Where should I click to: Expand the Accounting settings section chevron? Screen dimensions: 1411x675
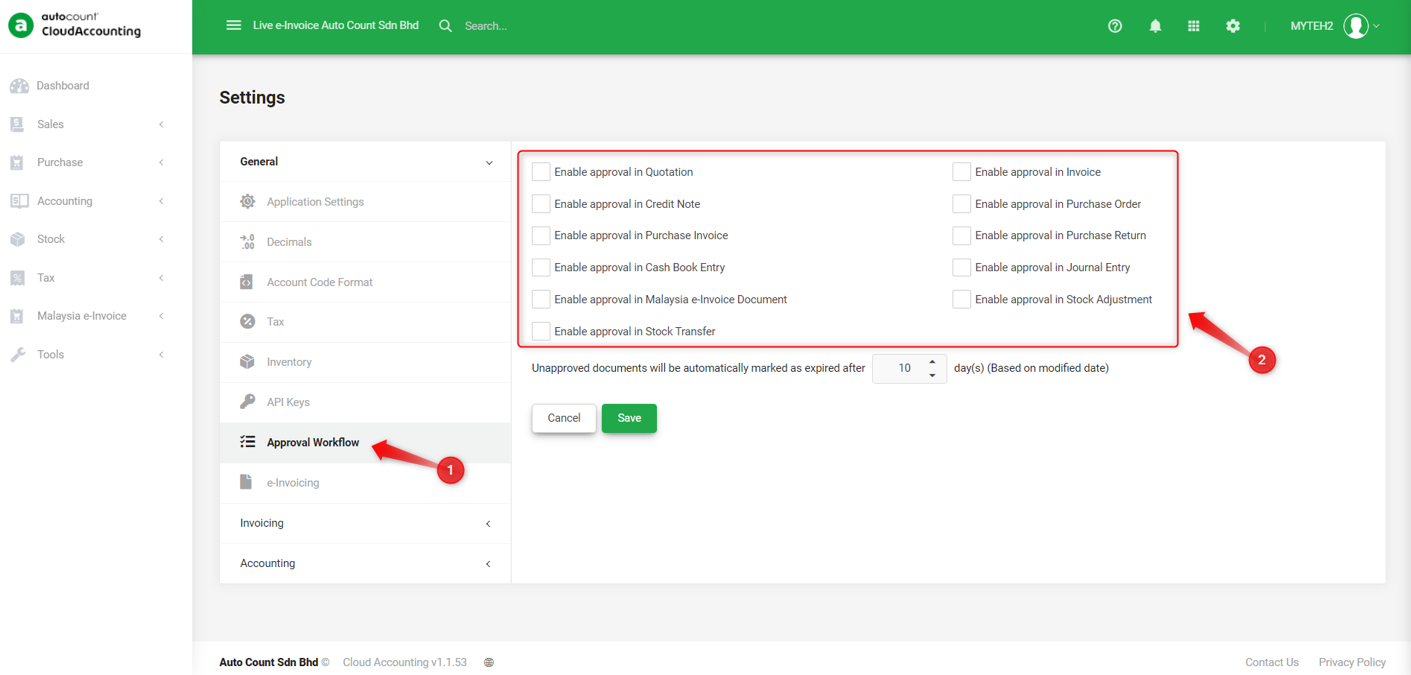click(488, 564)
